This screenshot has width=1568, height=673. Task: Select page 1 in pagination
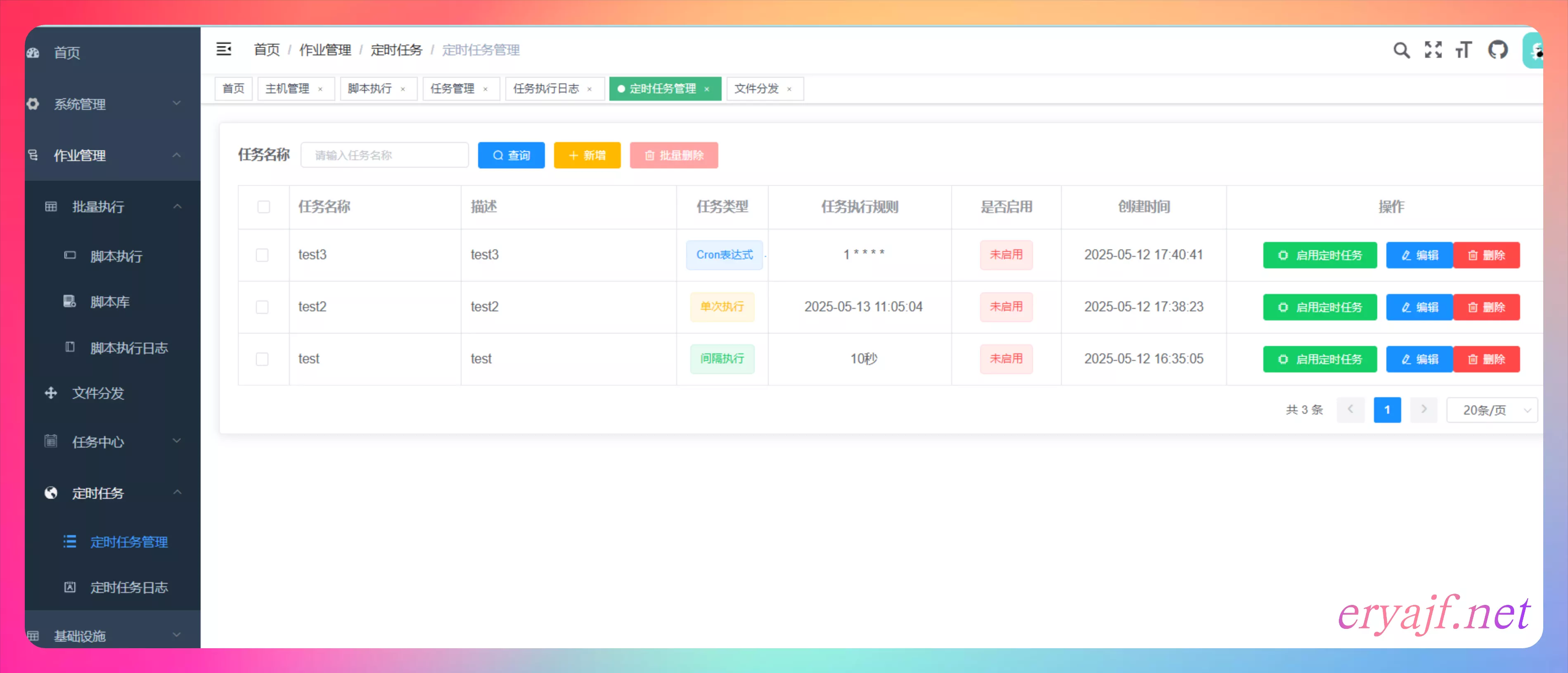pyautogui.click(x=1387, y=410)
